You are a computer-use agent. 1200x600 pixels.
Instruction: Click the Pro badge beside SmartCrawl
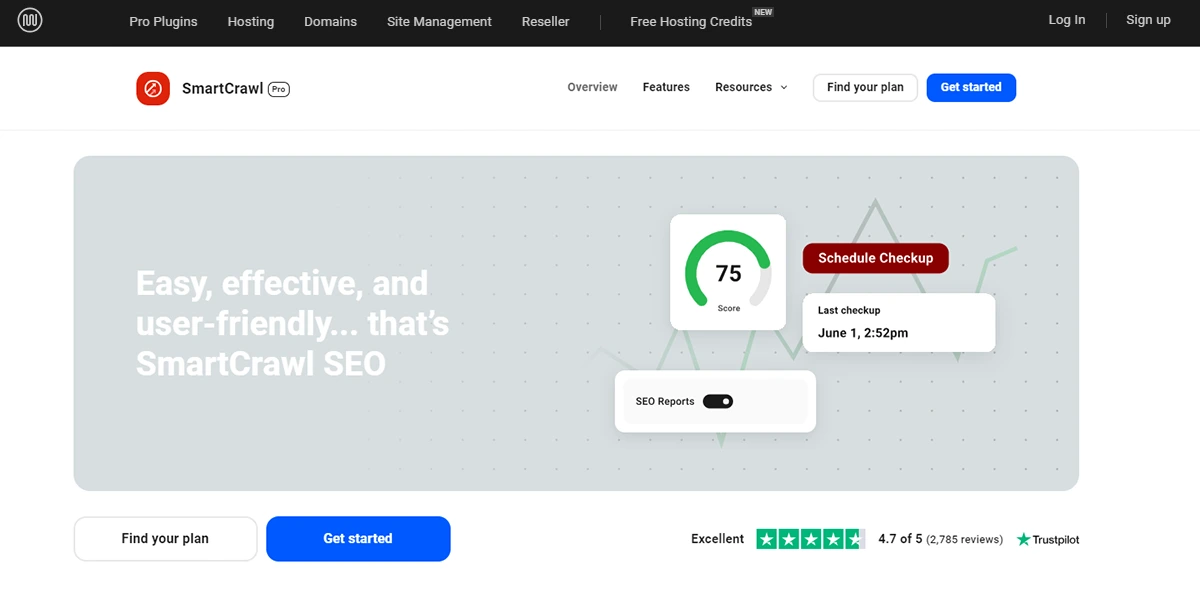coord(279,89)
